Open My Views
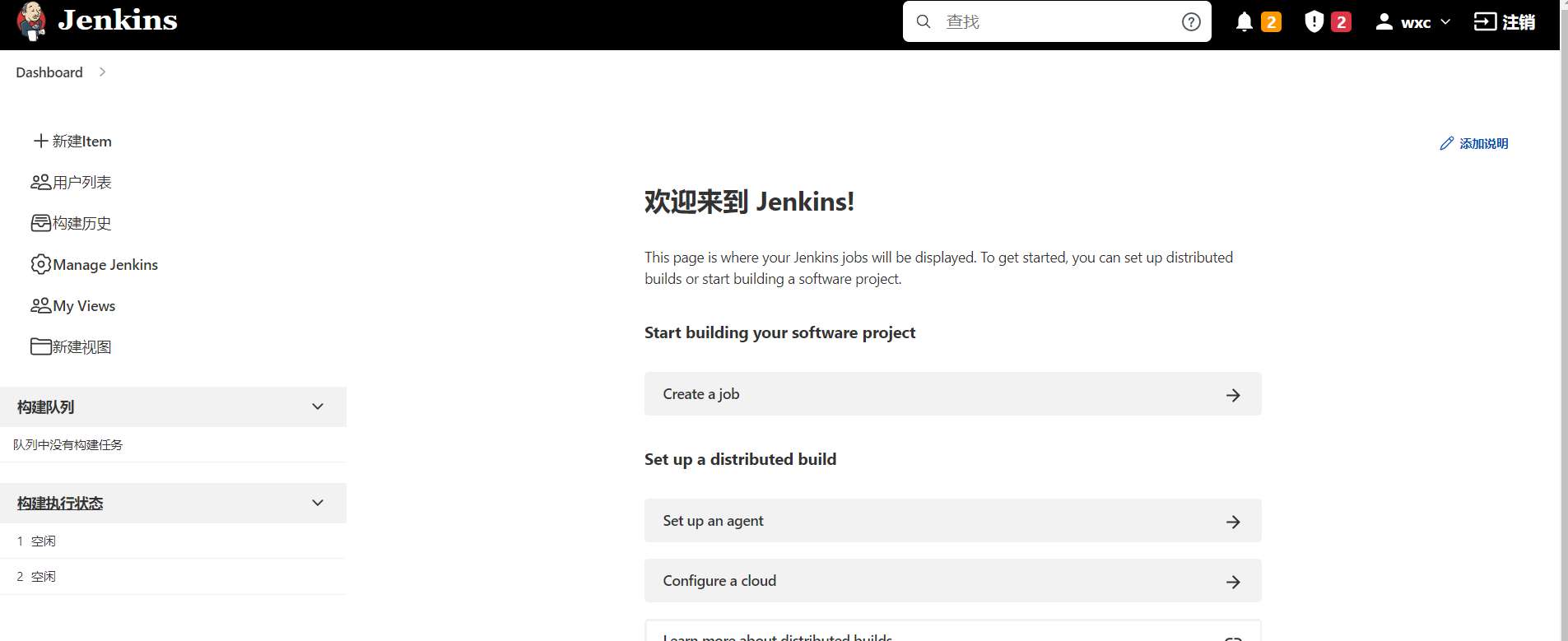 (84, 306)
